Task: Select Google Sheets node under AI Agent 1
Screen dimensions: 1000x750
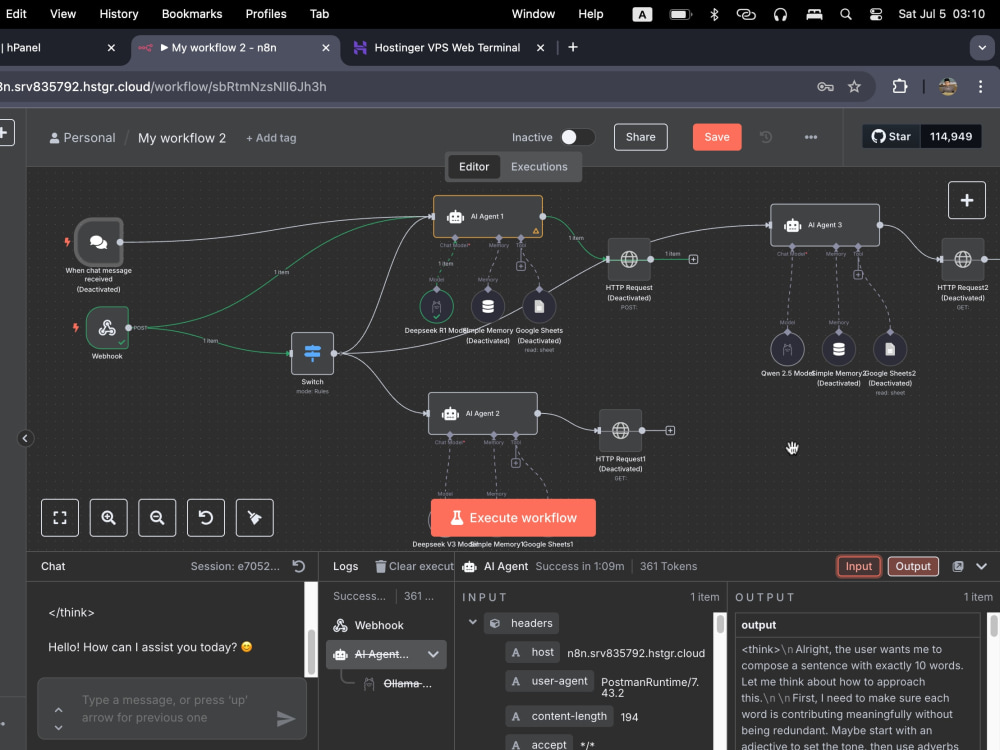Action: [539, 307]
